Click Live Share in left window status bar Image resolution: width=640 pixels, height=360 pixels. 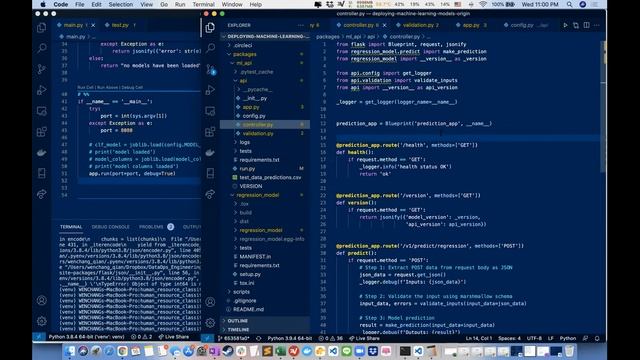(x=174, y=337)
